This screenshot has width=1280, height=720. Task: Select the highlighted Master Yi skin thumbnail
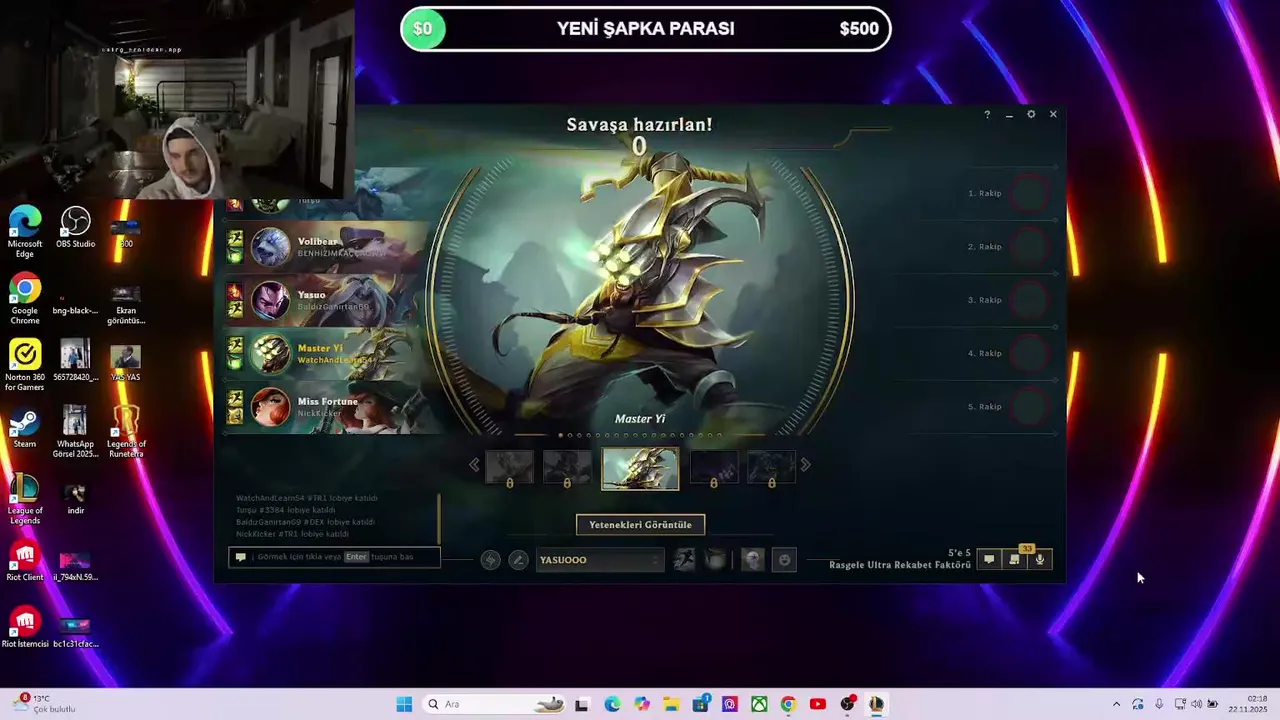coord(640,468)
